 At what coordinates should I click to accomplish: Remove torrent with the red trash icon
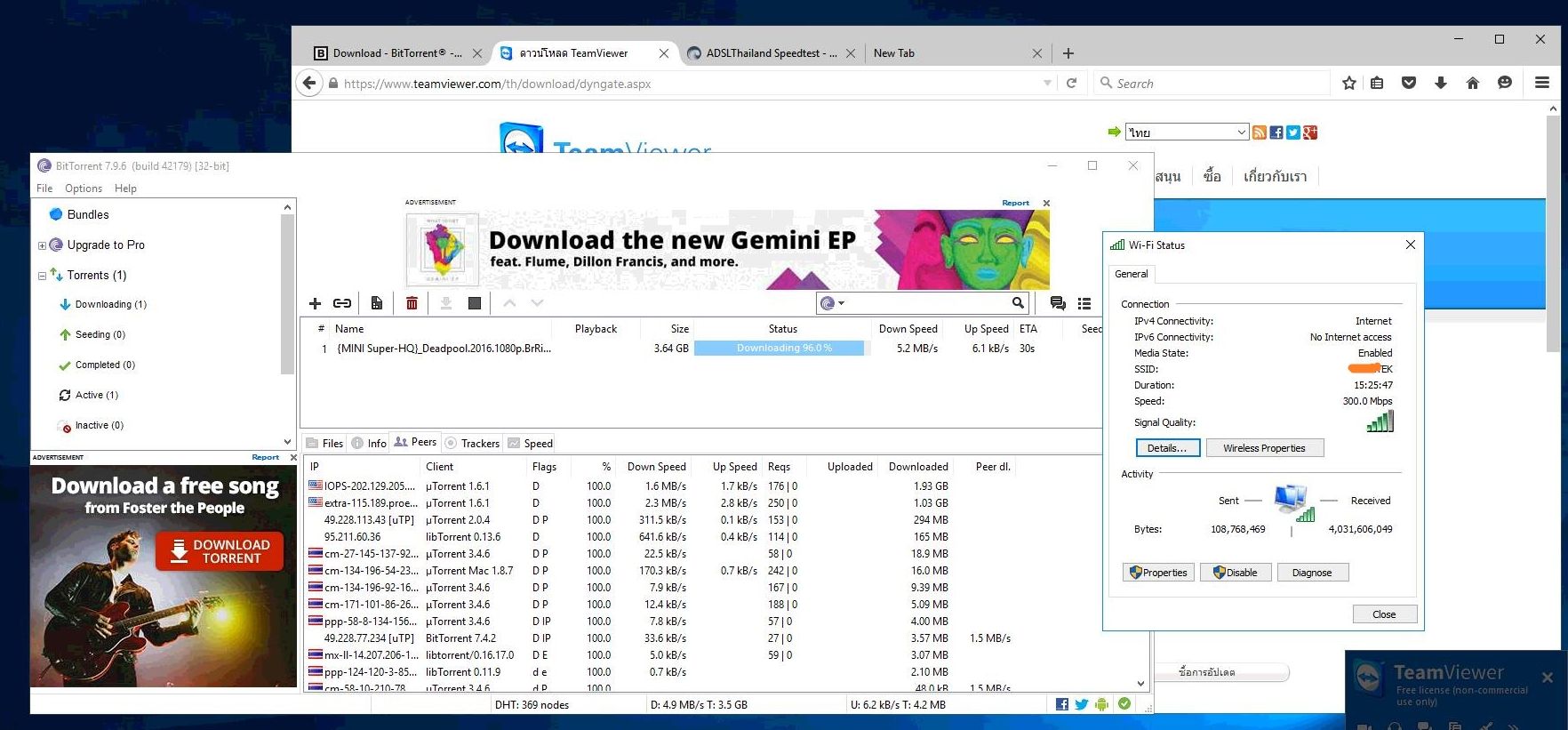click(x=412, y=303)
